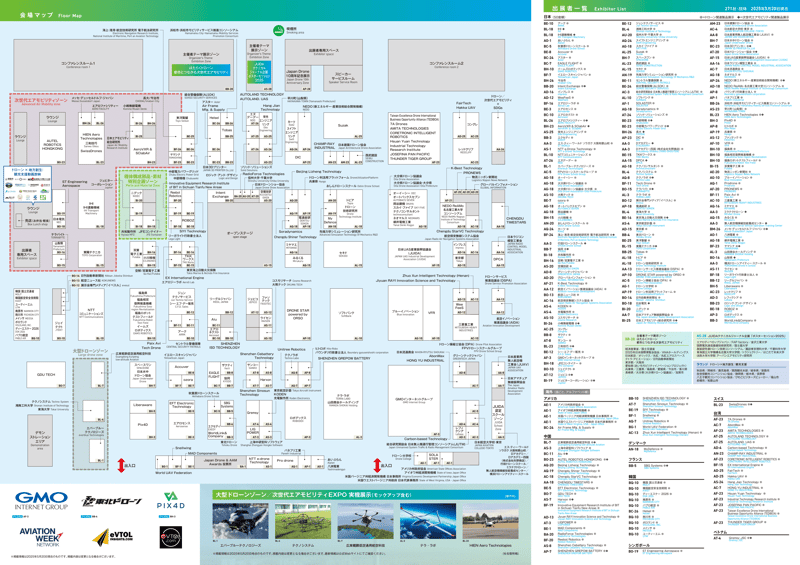Click the THUNDER TIGER GROUP entry
This screenshot has height=565, width=800.
(x=411, y=159)
